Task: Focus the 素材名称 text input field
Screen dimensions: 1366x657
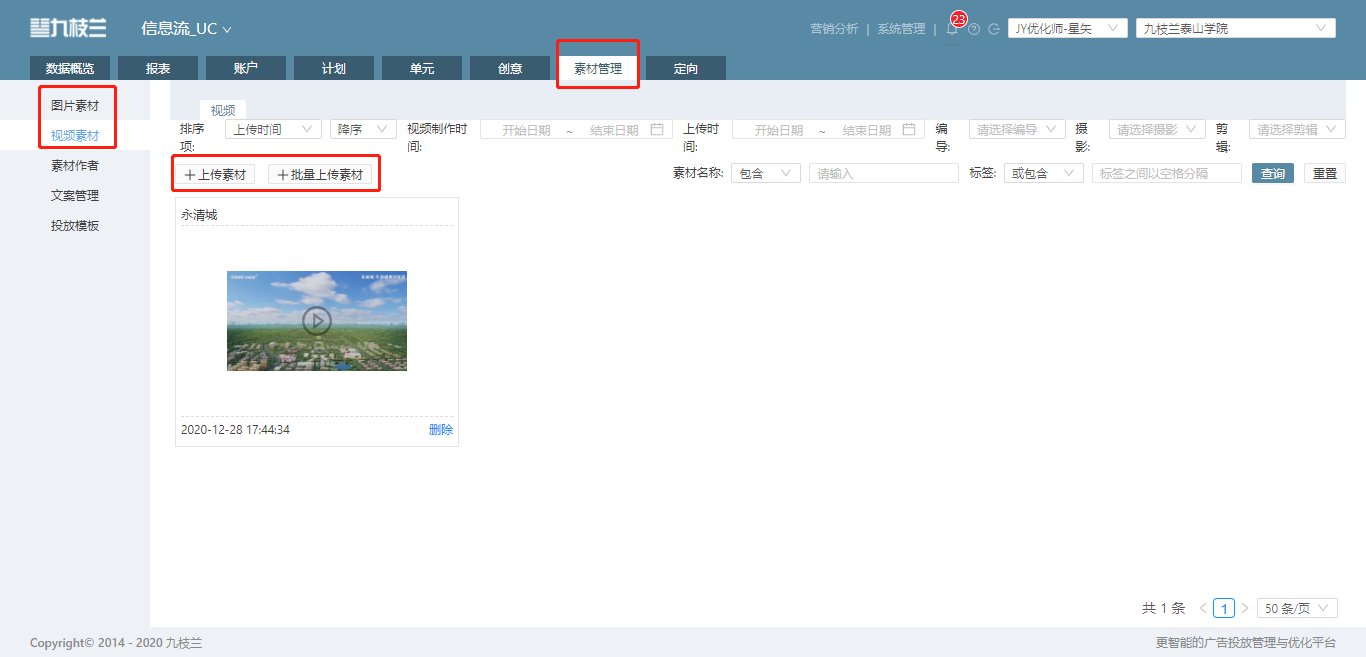Action: (884, 173)
